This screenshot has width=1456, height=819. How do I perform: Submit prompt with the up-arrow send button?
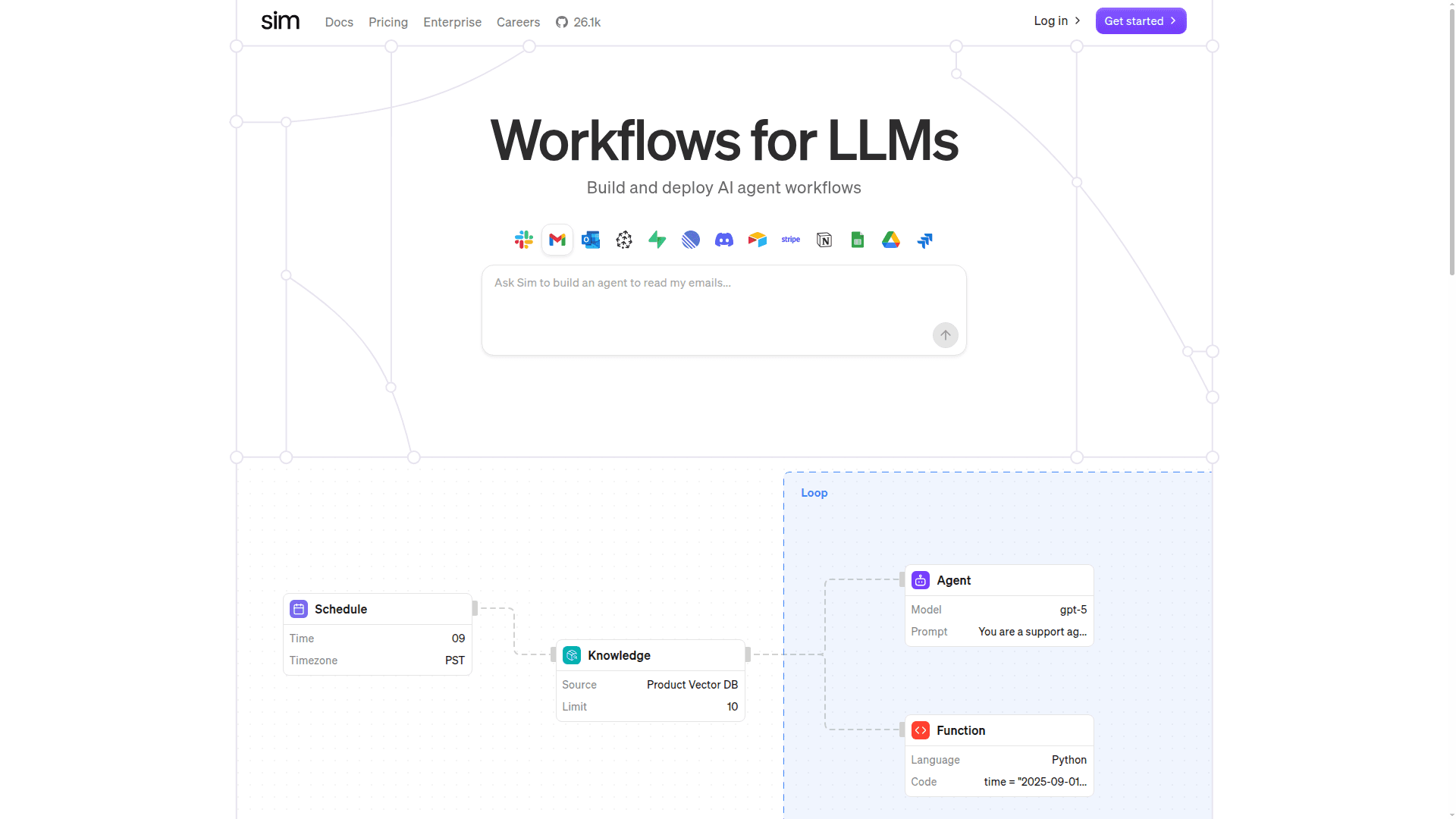coord(945,335)
